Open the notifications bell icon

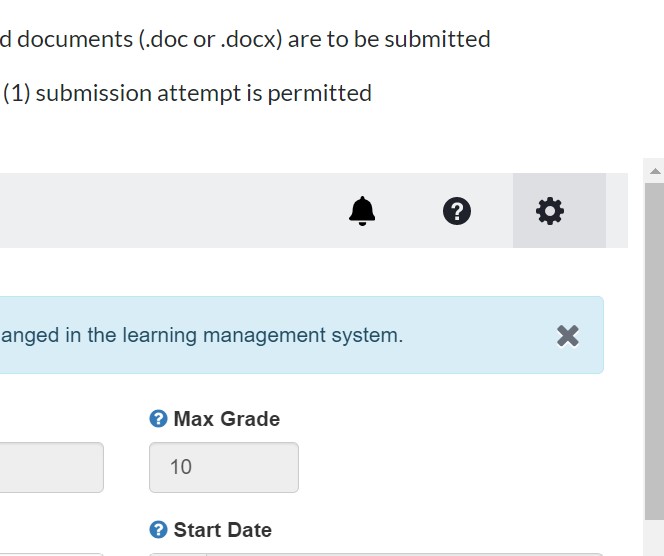[362, 211]
